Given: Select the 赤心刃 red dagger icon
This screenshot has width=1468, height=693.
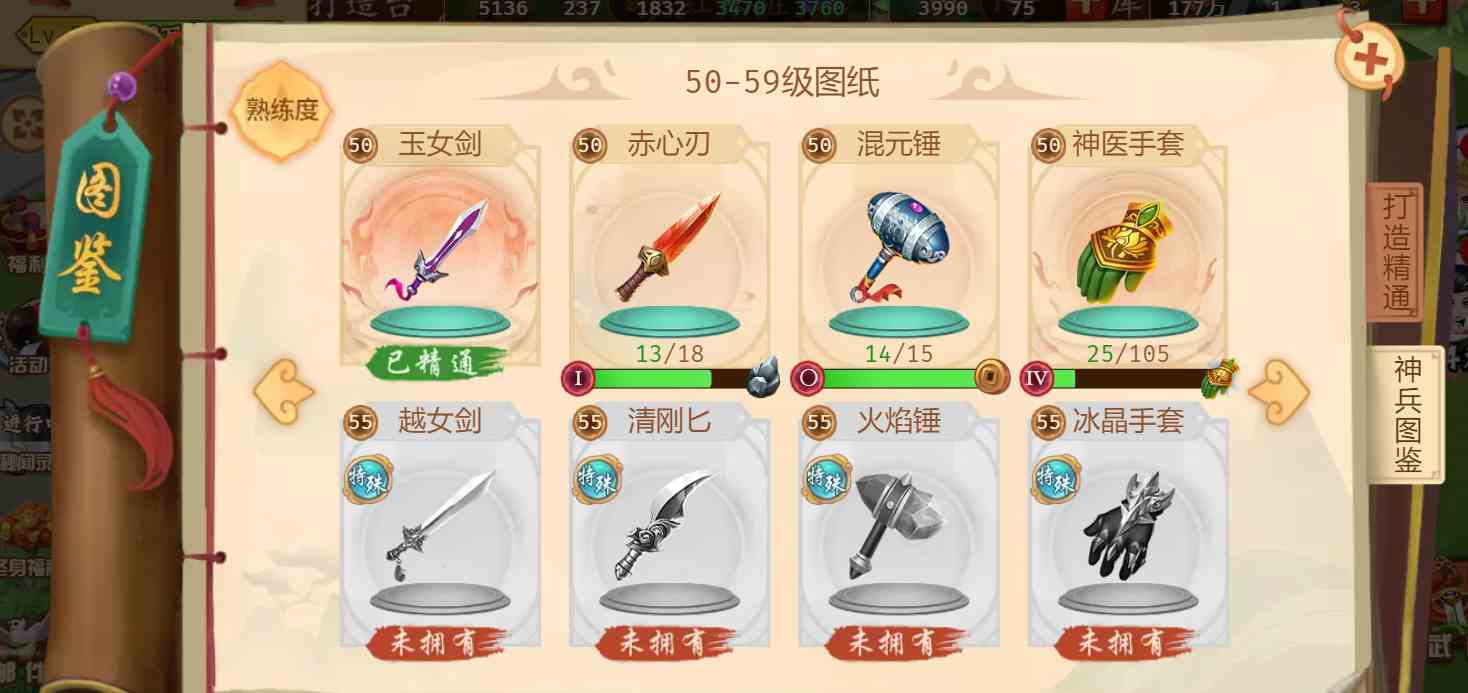Looking at the screenshot, I should (x=668, y=248).
